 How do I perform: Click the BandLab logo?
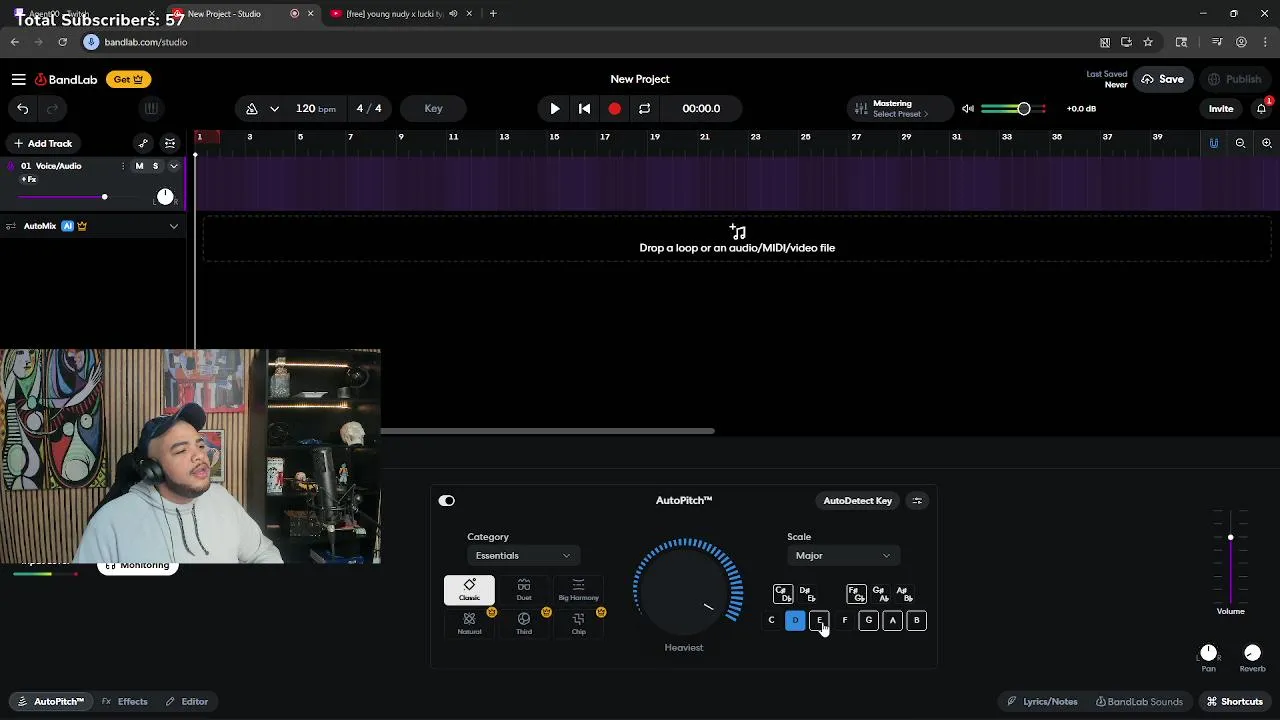click(66, 79)
